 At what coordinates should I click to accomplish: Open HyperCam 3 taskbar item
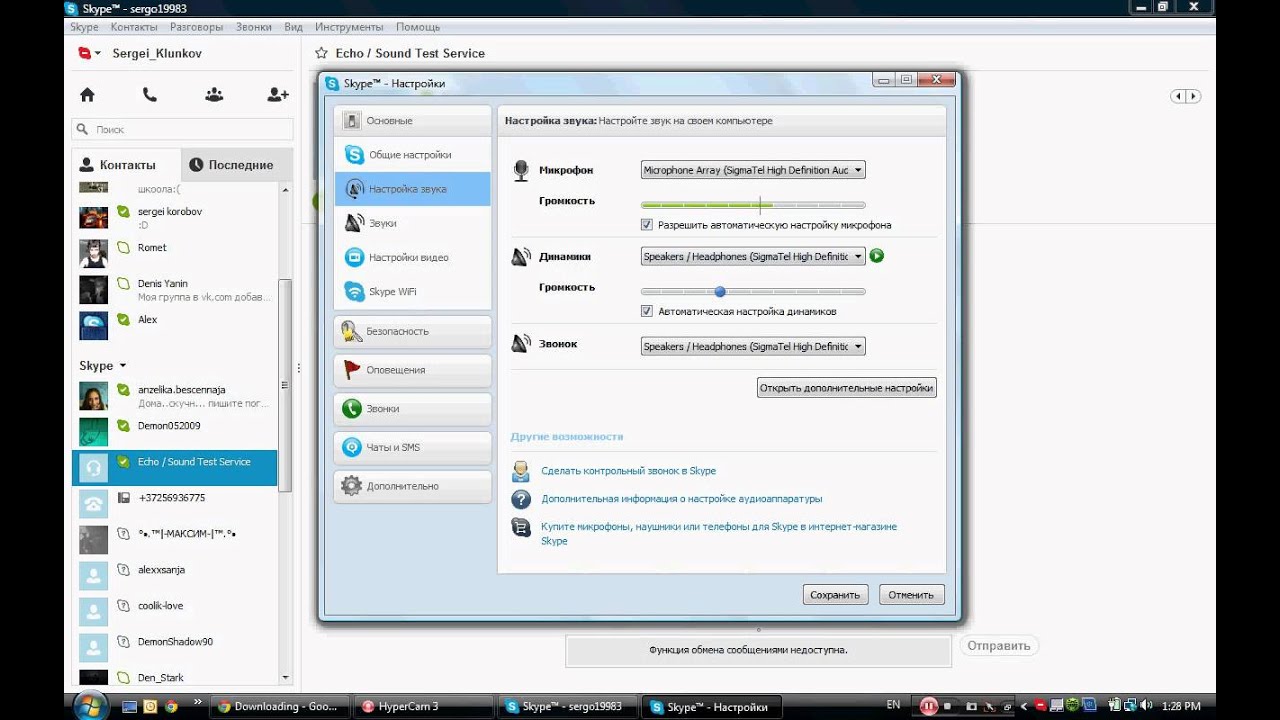[x=424, y=706]
